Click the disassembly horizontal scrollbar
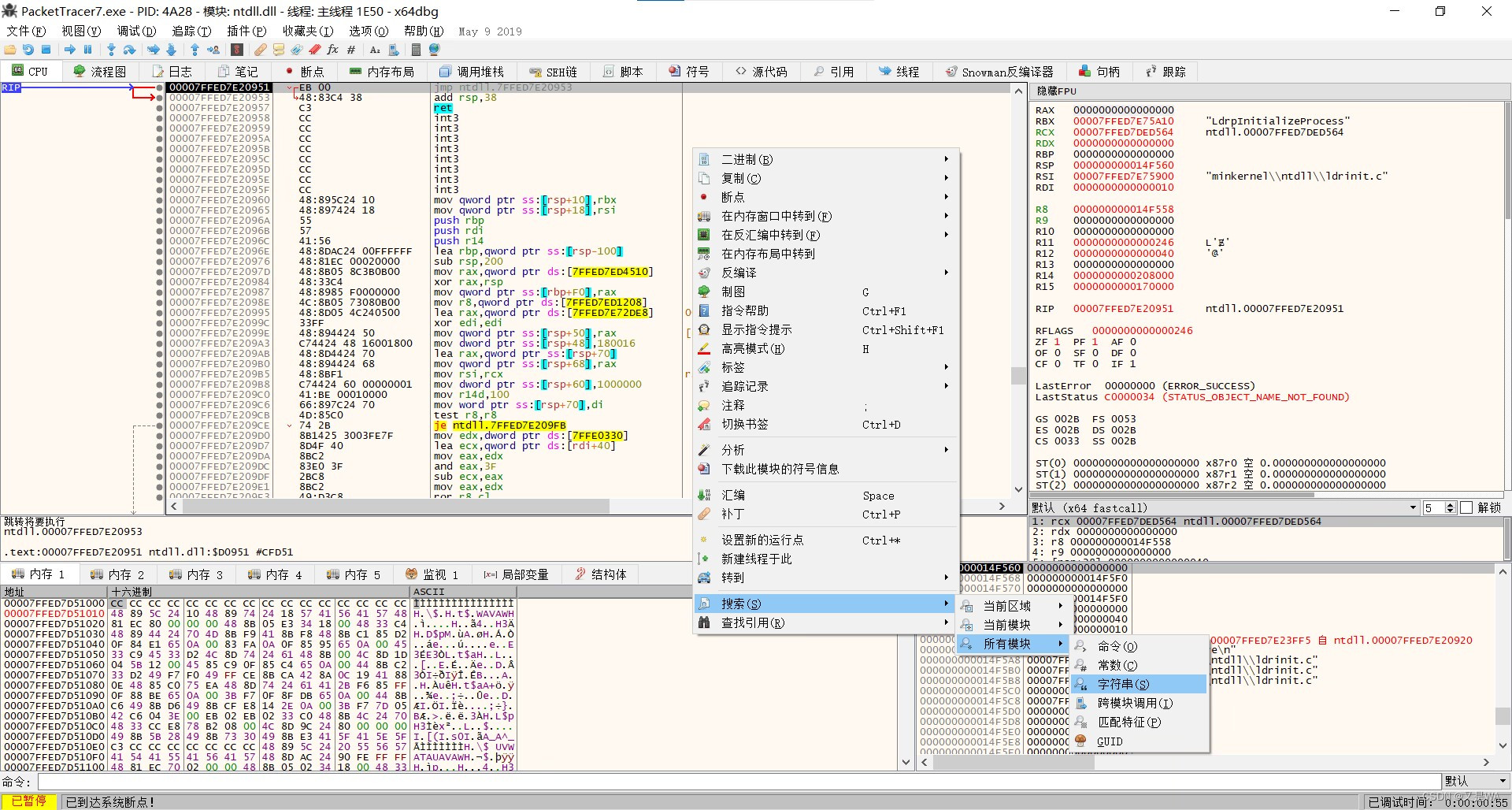This screenshot has height=810, width=1512. tap(587, 506)
